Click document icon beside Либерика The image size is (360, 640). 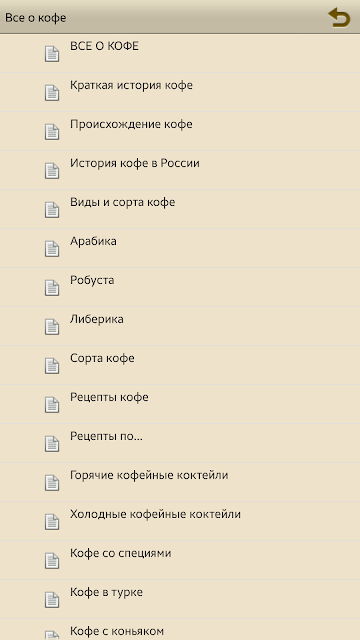[x=52, y=327]
